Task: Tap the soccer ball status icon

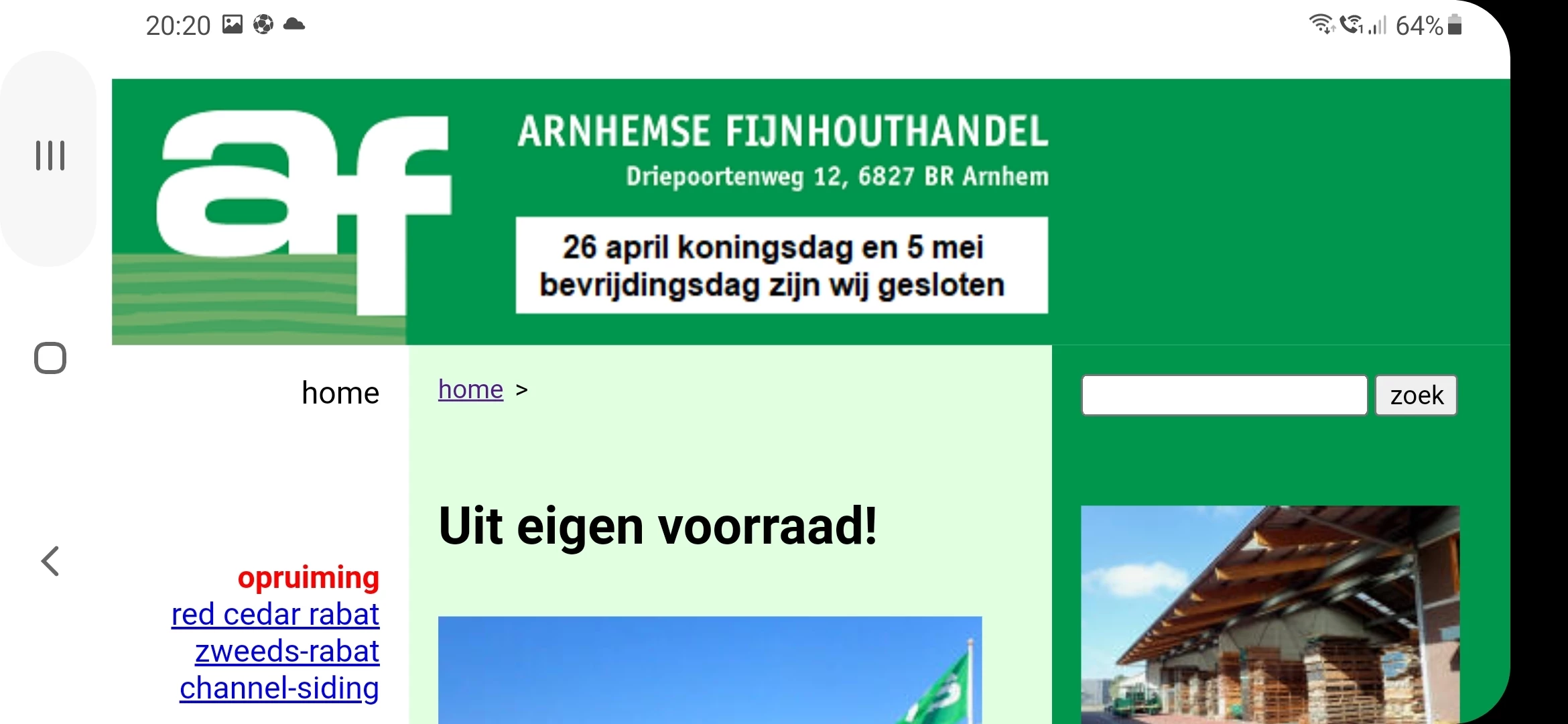Action: [x=263, y=25]
